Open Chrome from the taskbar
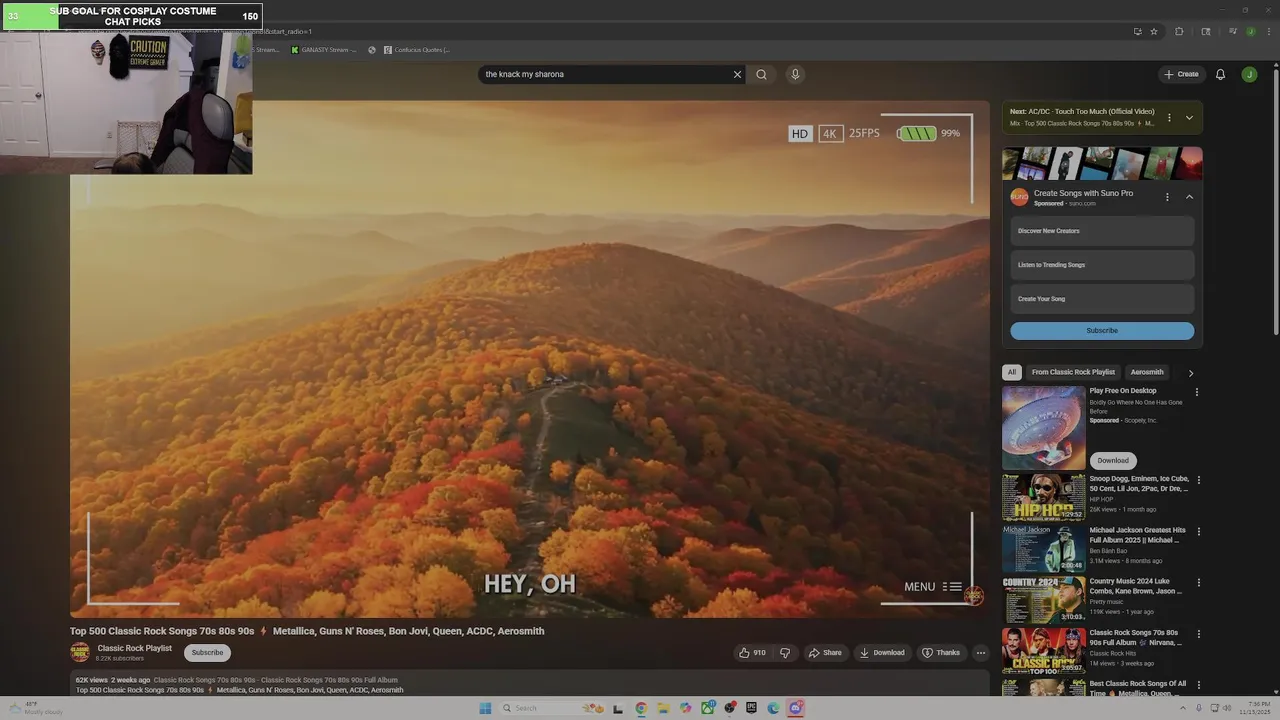 click(641, 708)
